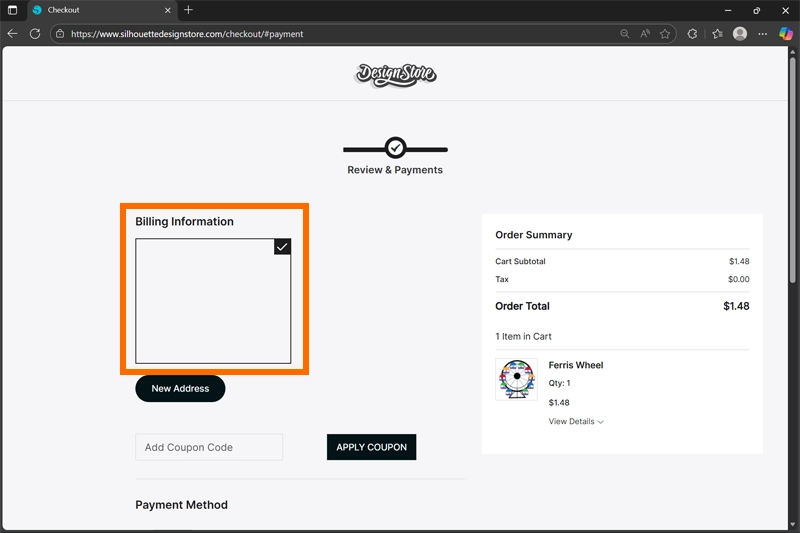Toggle the billing address checkmark
The image size is (800, 533).
282,246
